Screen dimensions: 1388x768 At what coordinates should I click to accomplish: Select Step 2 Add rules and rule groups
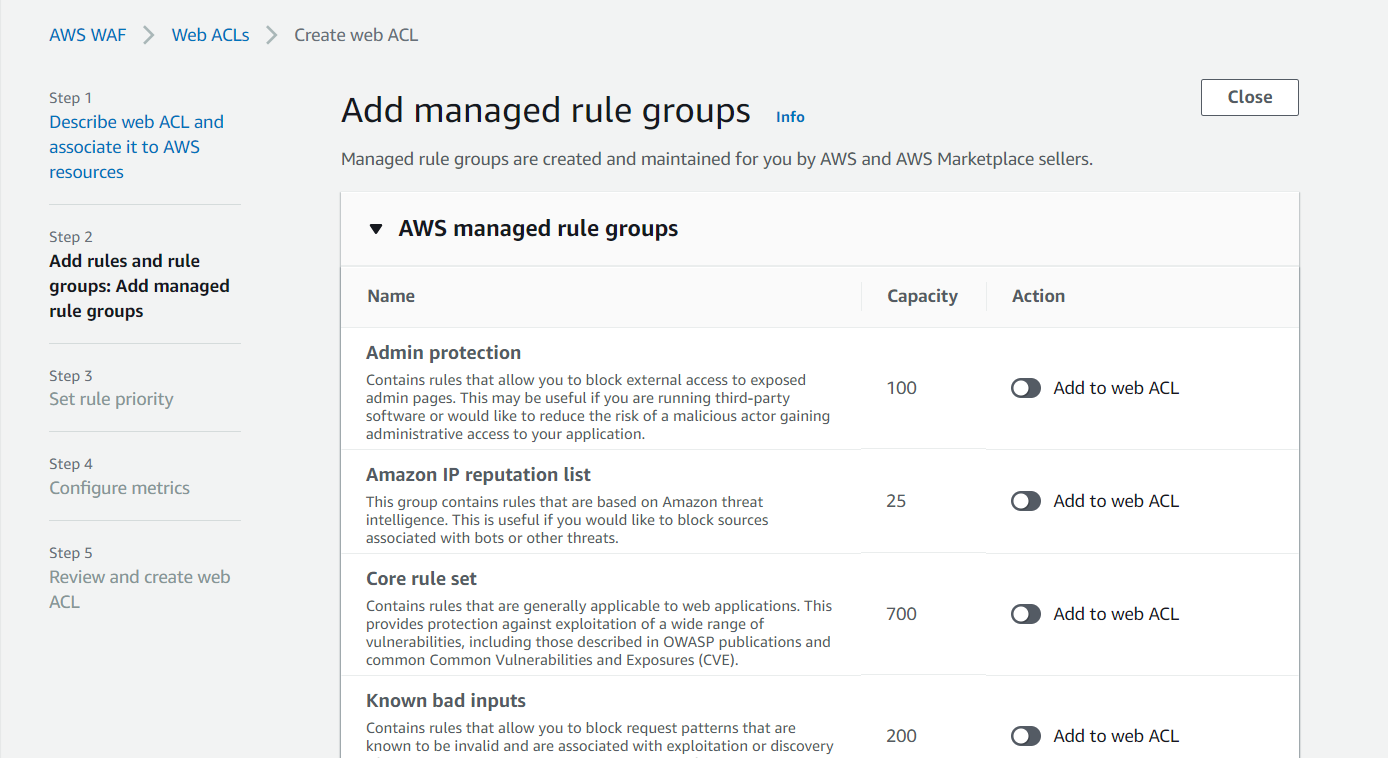[x=140, y=286]
